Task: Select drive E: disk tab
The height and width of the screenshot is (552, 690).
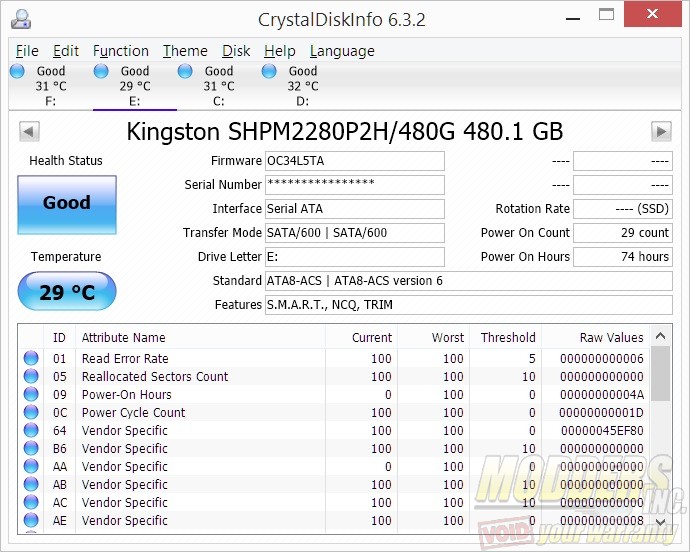Action: click(135, 86)
